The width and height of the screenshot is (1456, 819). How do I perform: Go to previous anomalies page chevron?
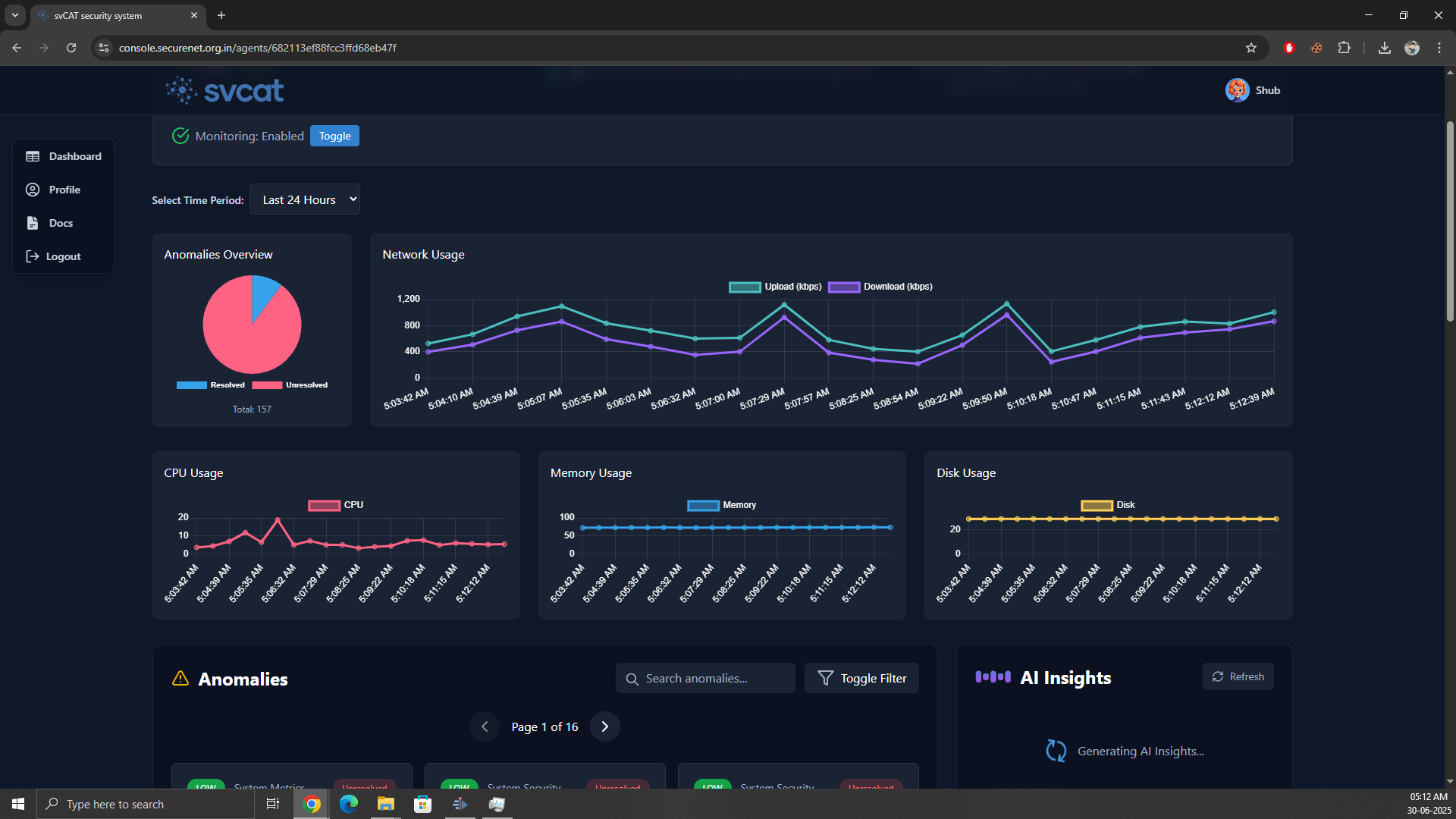point(485,726)
